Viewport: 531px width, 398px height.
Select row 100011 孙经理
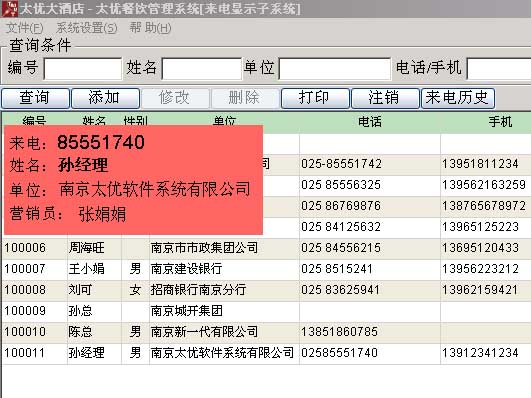267,353
